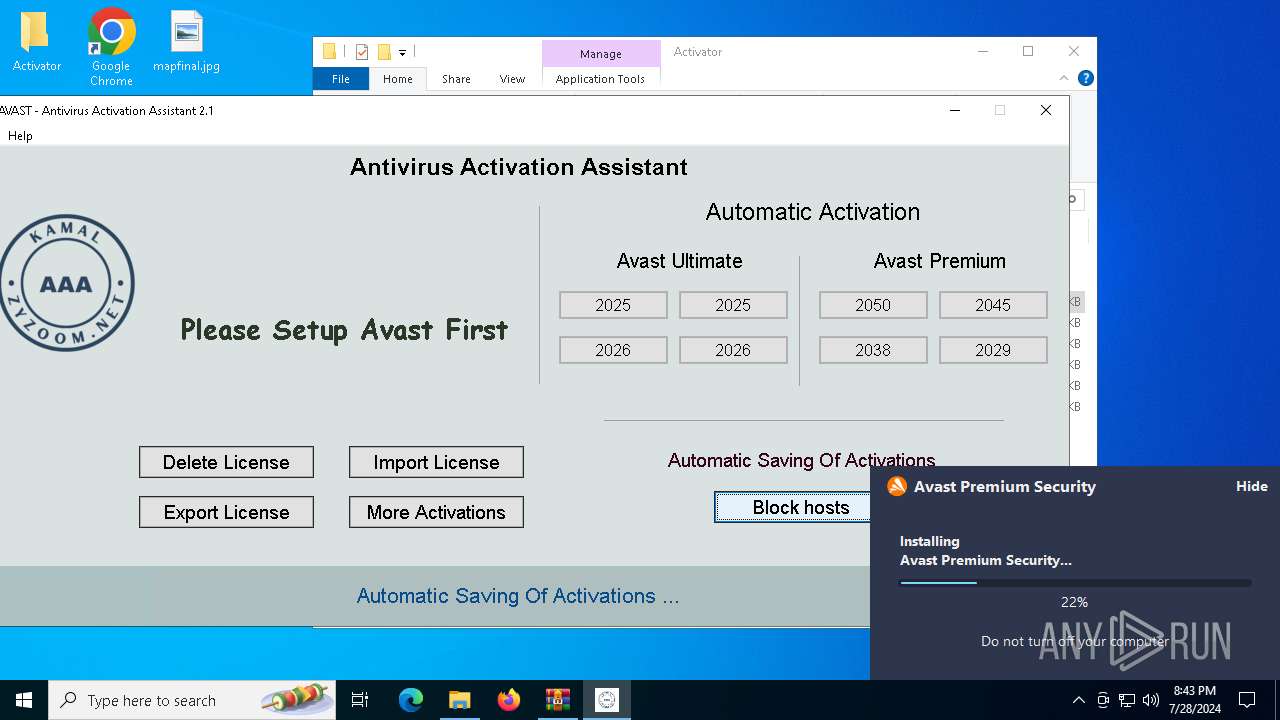Viewport: 1280px width, 720px height.
Task: Maximize the Activator Explorer window
Action: [x=1028, y=52]
